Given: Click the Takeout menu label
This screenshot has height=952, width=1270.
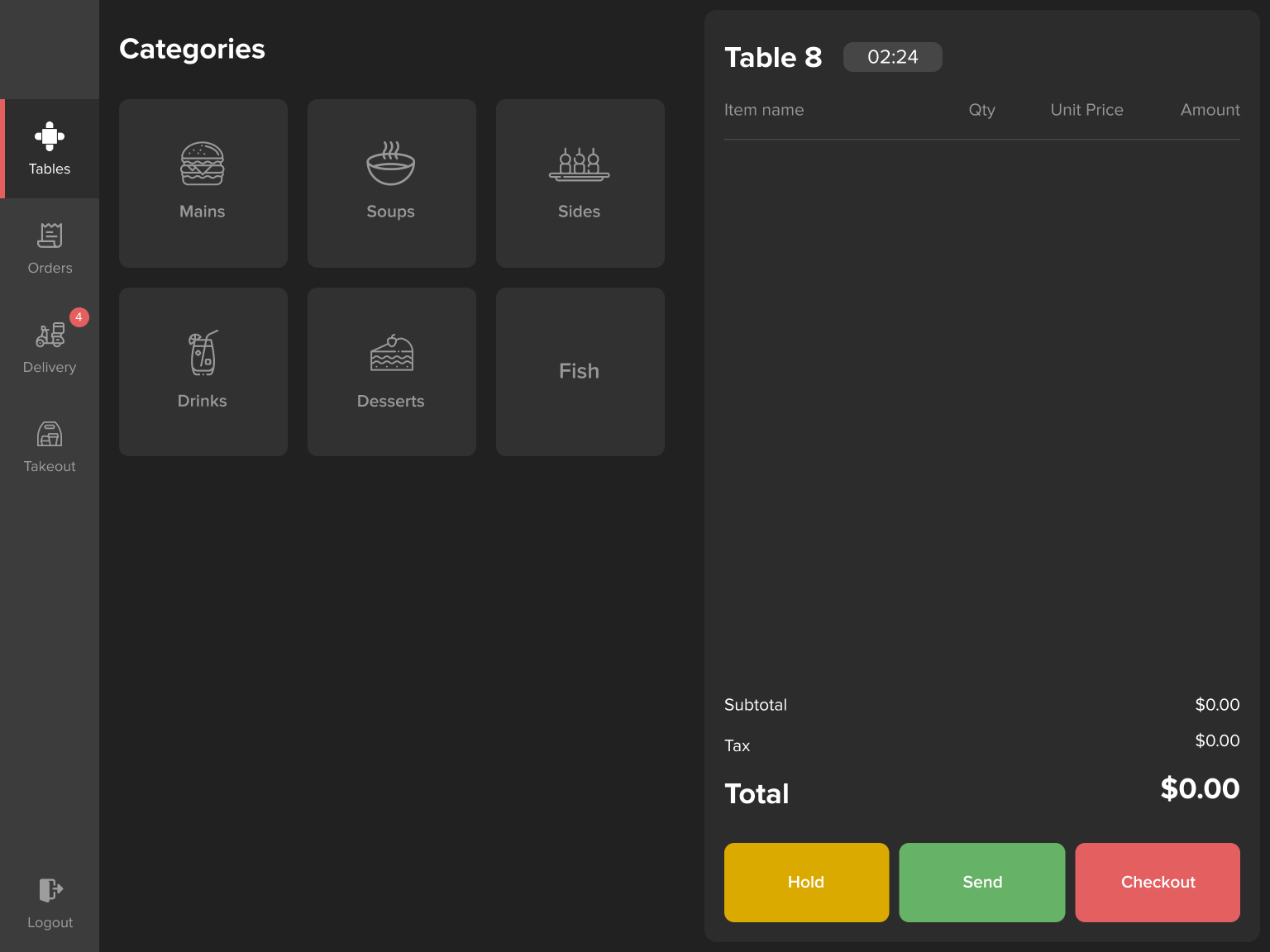Looking at the screenshot, I should 50,466.
